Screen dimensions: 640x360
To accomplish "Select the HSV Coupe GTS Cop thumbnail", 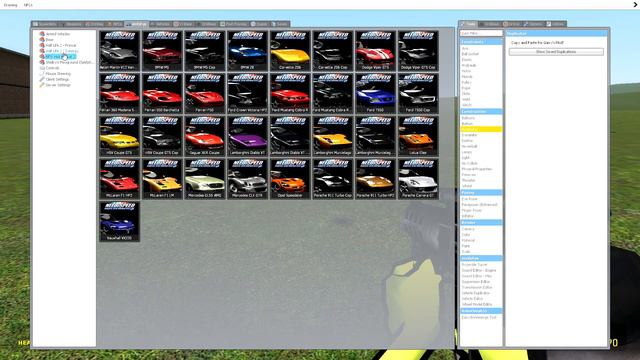I will [x=162, y=136].
